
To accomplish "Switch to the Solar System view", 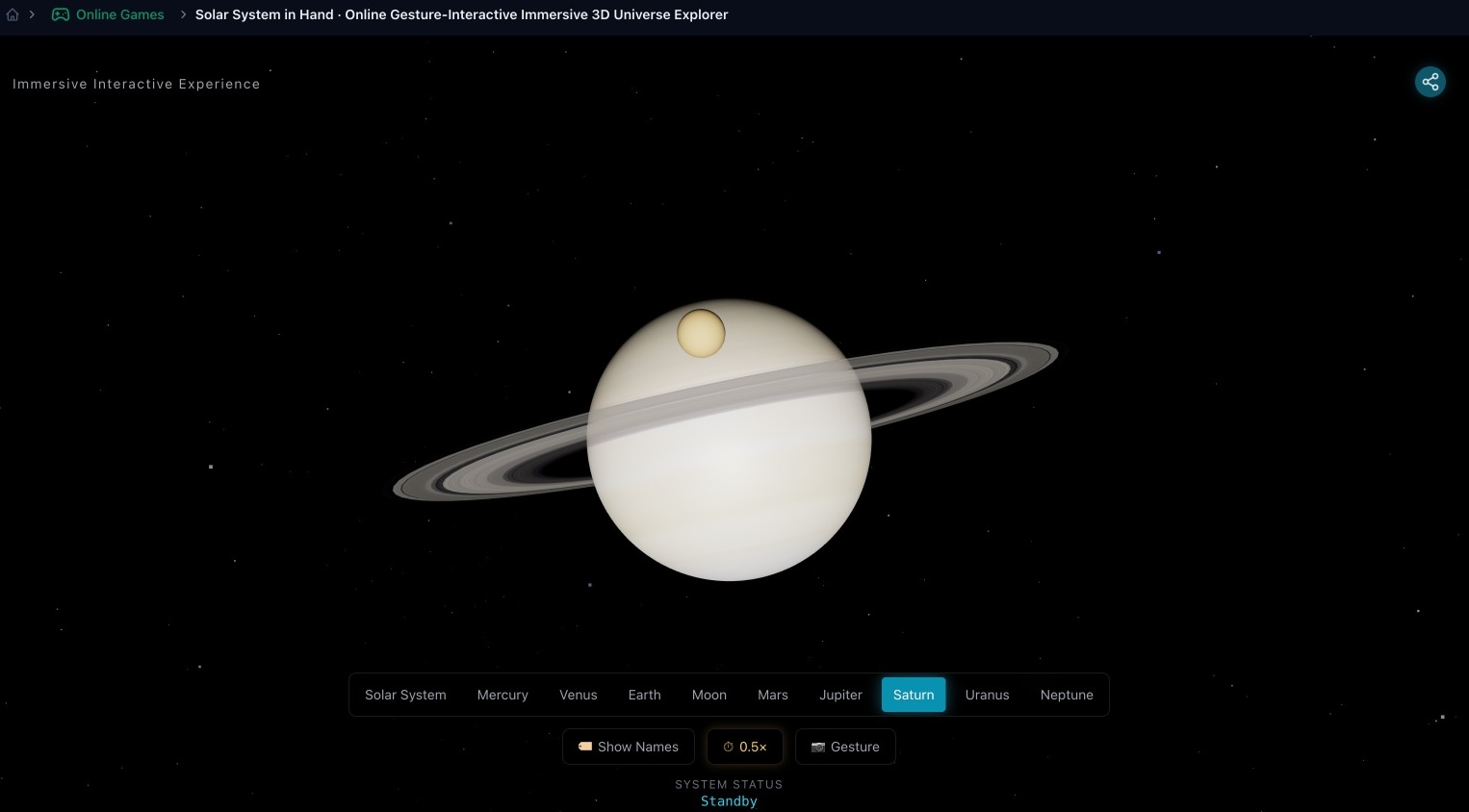I will pos(405,695).
